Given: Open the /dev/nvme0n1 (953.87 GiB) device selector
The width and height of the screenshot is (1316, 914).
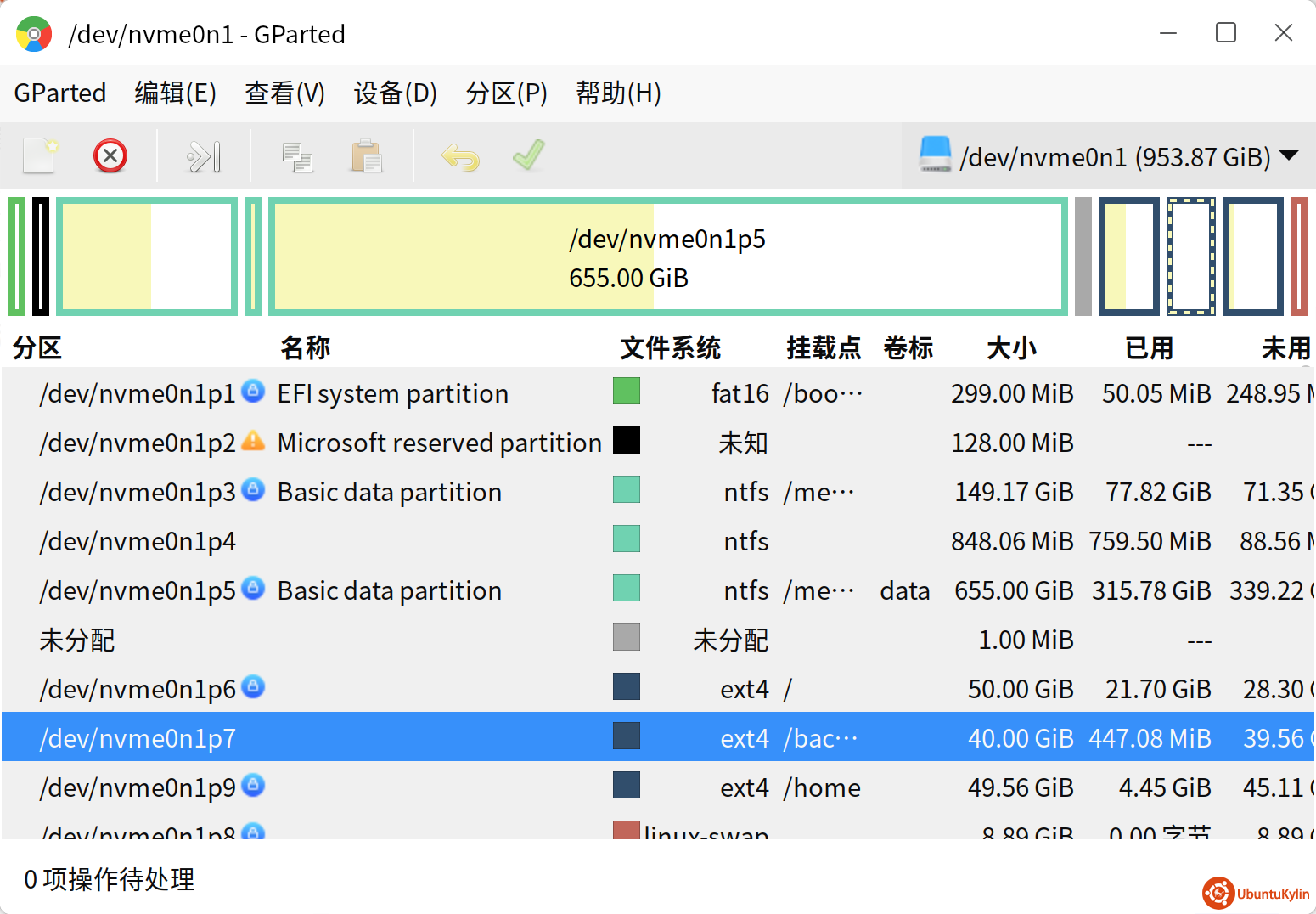Looking at the screenshot, I should coord(1108,156).
